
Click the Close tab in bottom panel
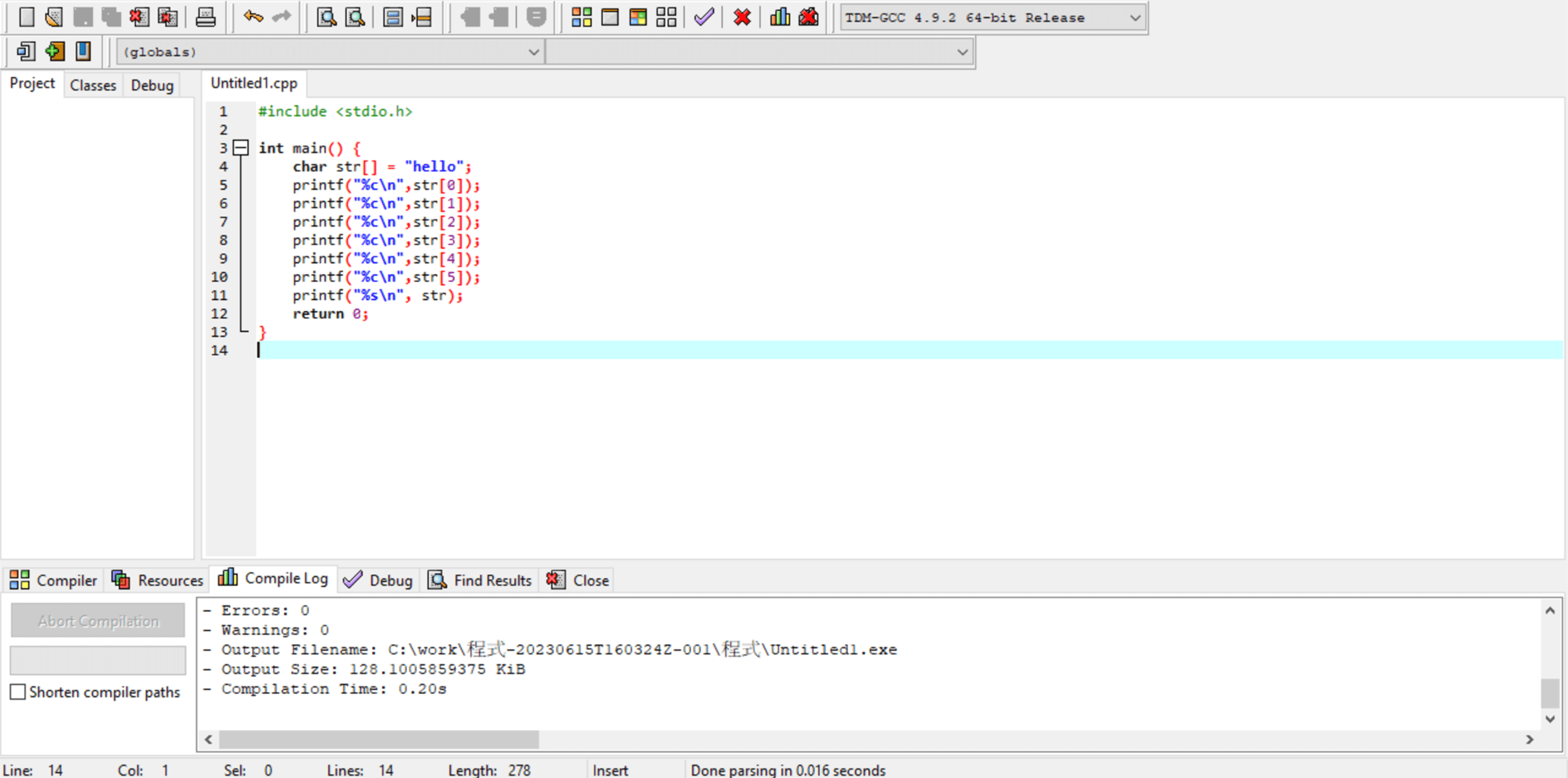click(578, 580)
